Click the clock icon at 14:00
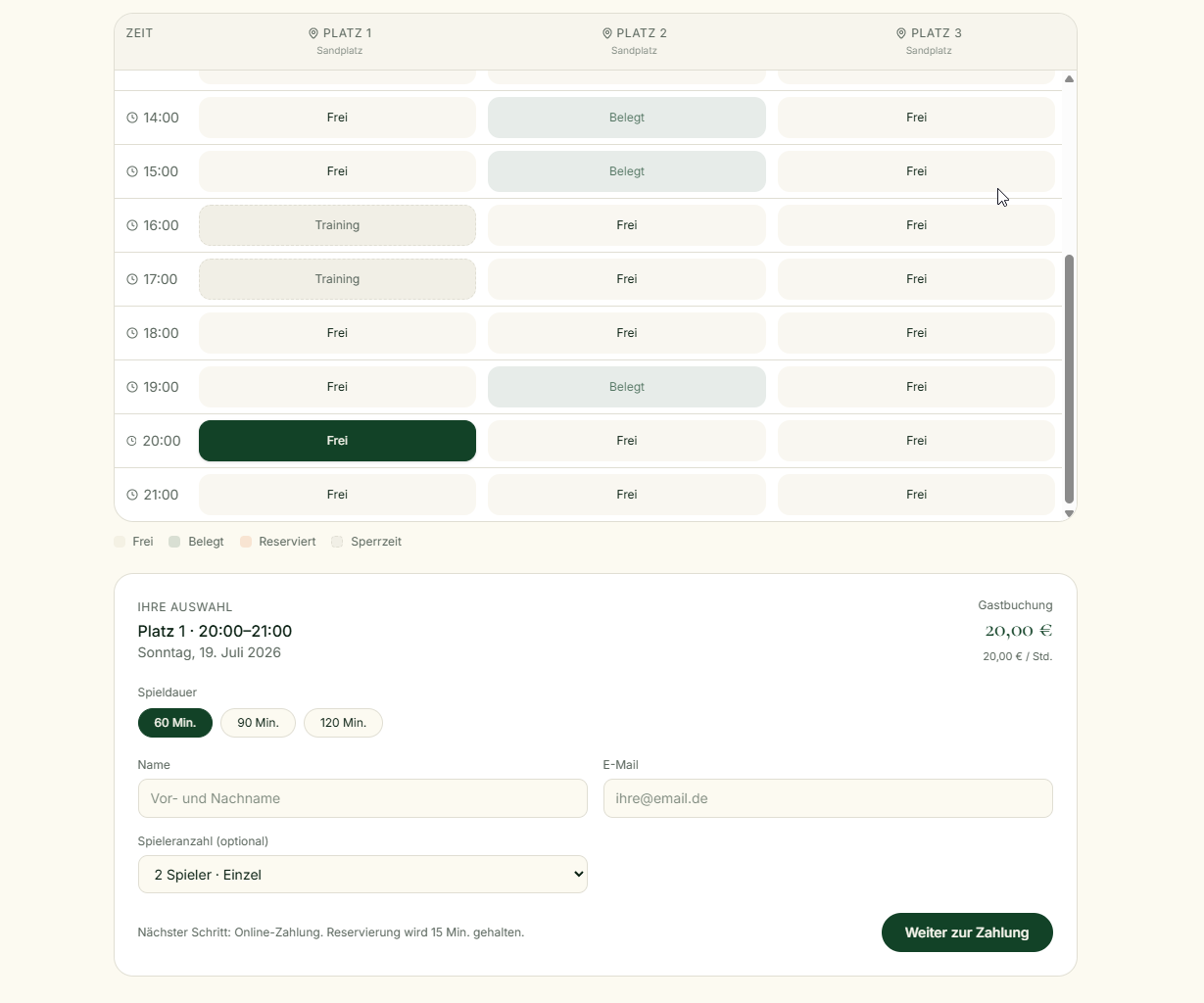The height and width of the screenshot is (1003, 1204). 132,118
